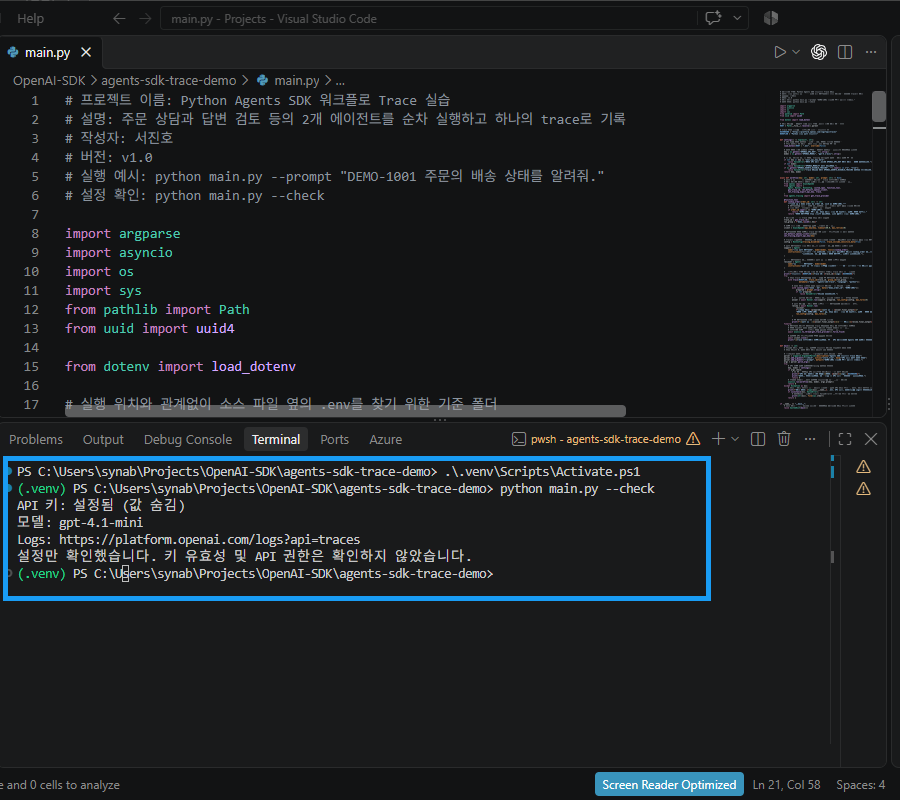
Task: Switch to the Problems panel tab
Action: 36,440
